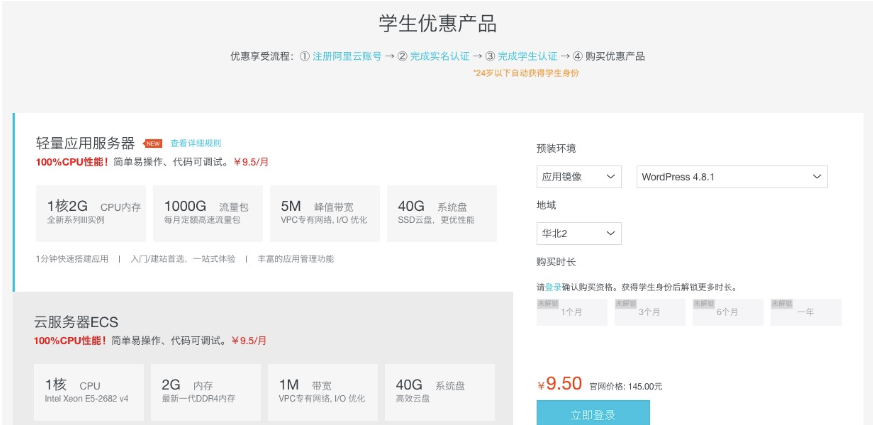This screenshot has width=873, height=425.
Task: Click 丰富的应用管理功能 text
Action: [x=296, y=259]
